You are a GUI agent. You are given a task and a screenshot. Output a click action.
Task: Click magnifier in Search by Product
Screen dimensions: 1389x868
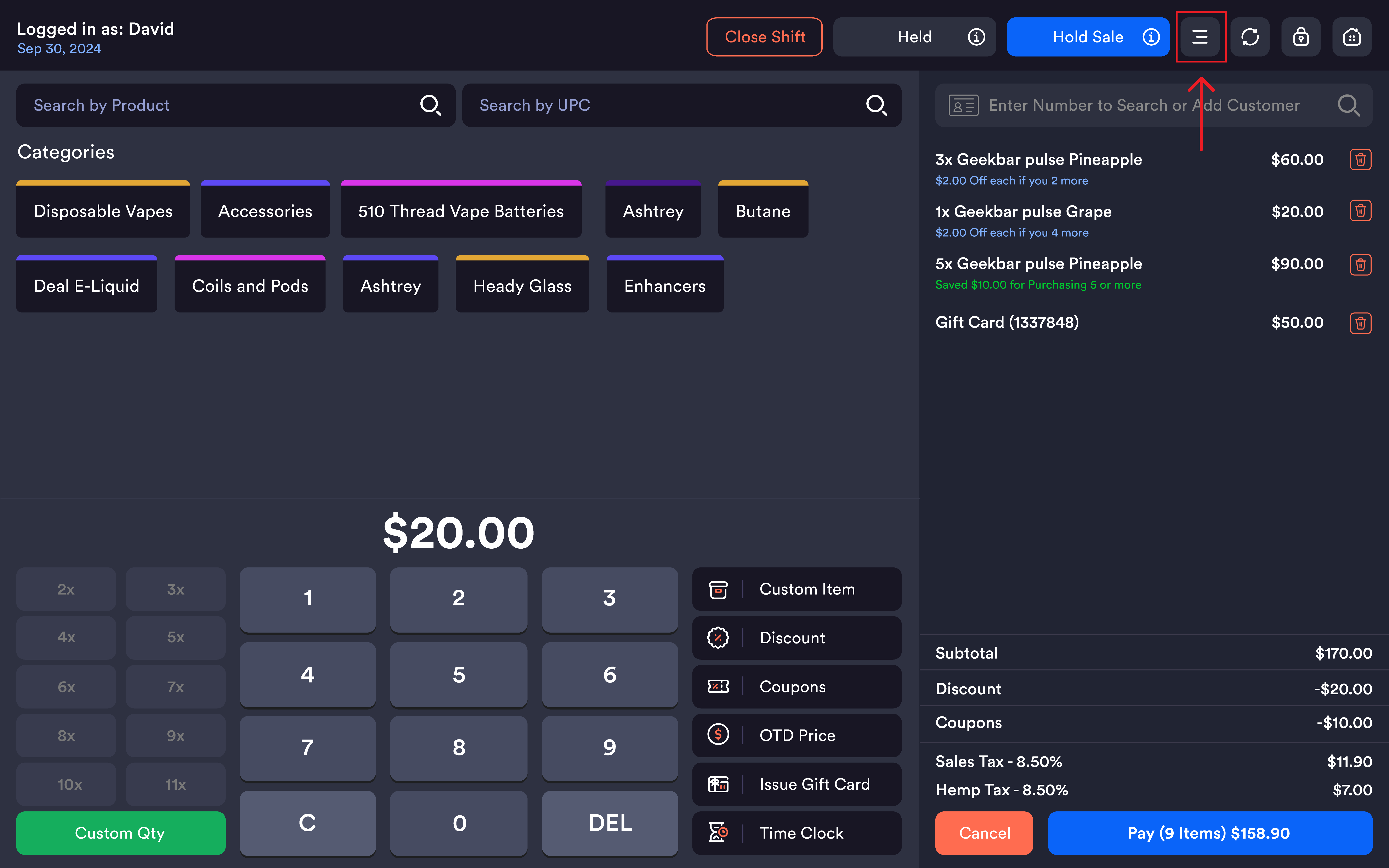click(430, 105)
